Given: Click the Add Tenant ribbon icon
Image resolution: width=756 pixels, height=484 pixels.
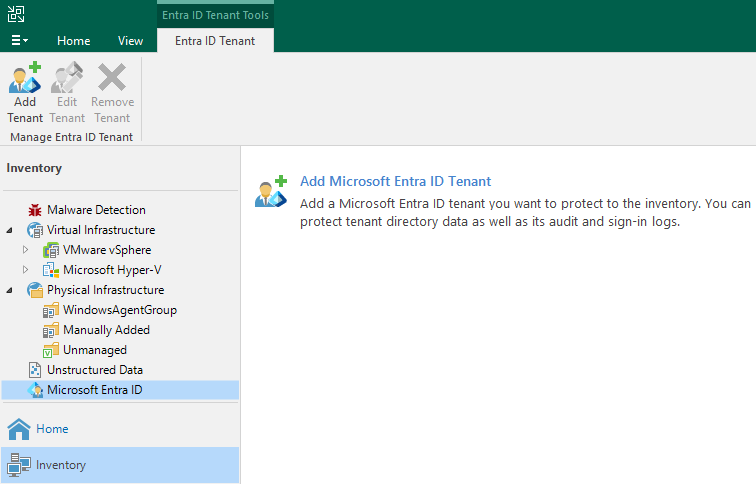Looking at the screenshot, I should pyautogui.click(x=25, y=78).
